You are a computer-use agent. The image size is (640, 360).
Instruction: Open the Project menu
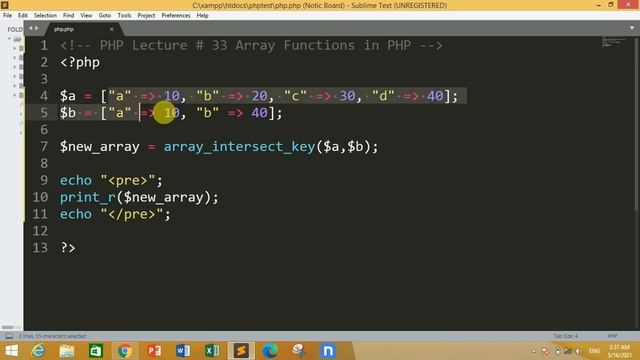(146, 16)
